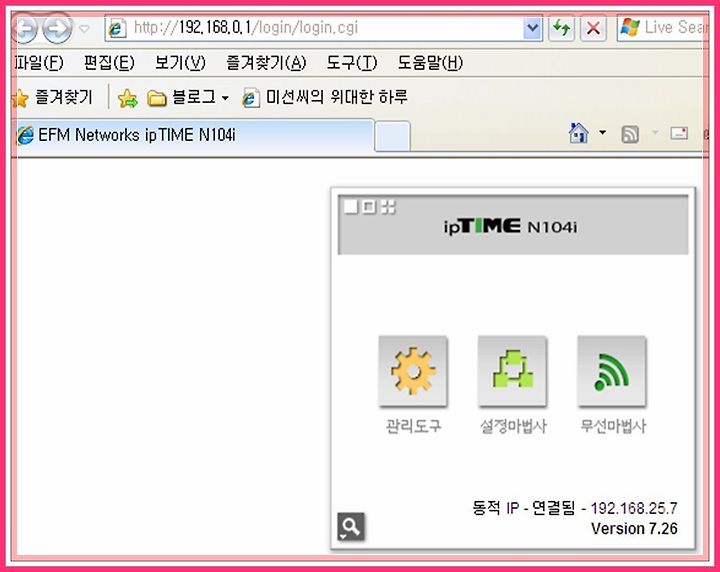Click the first small square in ipTIME header
The height and width of the screenshot is (572, 720).
350,207
